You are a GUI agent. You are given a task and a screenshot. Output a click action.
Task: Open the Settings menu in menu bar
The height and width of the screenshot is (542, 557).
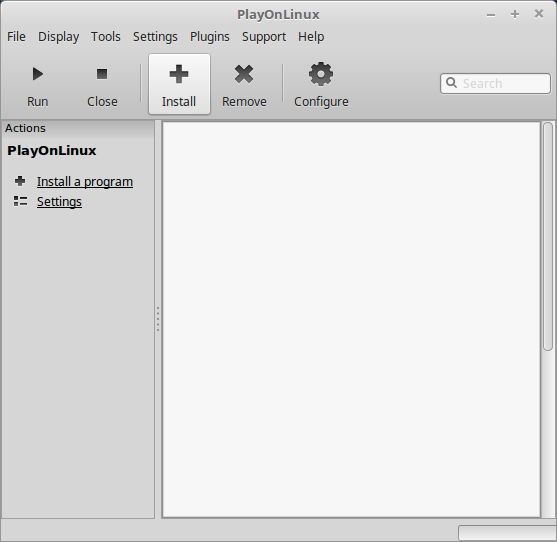(x=155, y=37)
